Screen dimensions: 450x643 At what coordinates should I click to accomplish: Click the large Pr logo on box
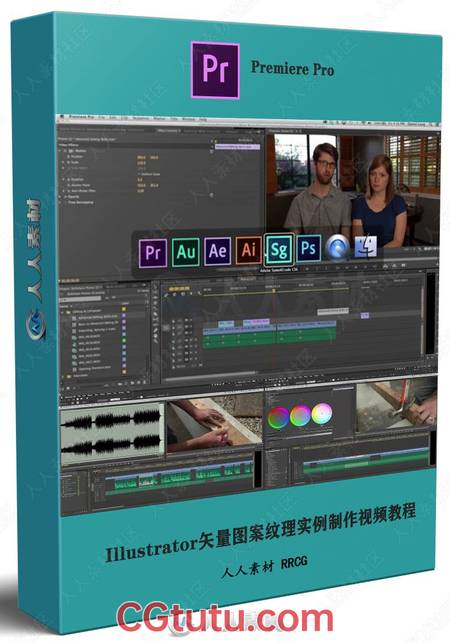tap(215, 70)
